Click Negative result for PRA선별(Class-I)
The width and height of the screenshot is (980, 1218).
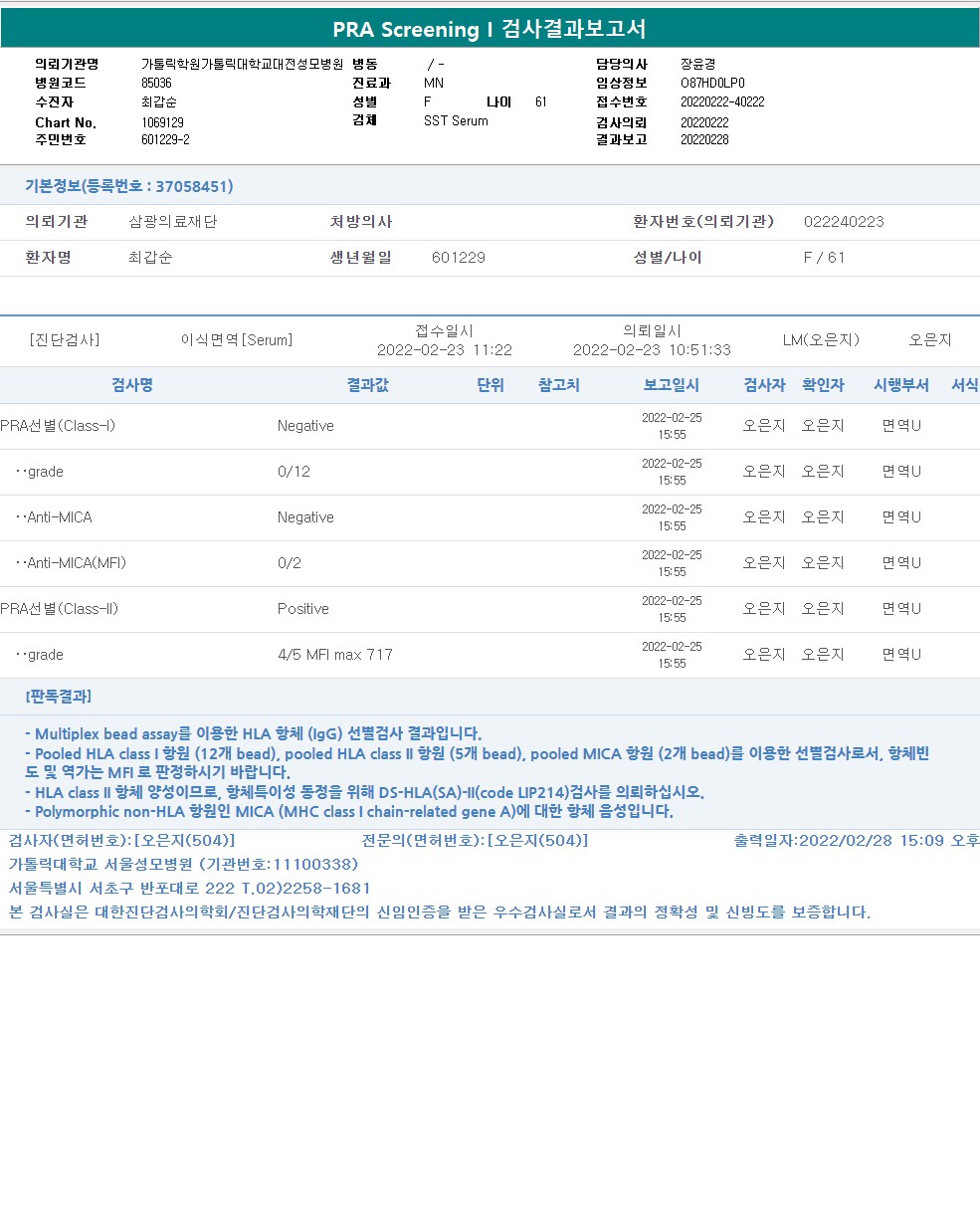point(305,426)
